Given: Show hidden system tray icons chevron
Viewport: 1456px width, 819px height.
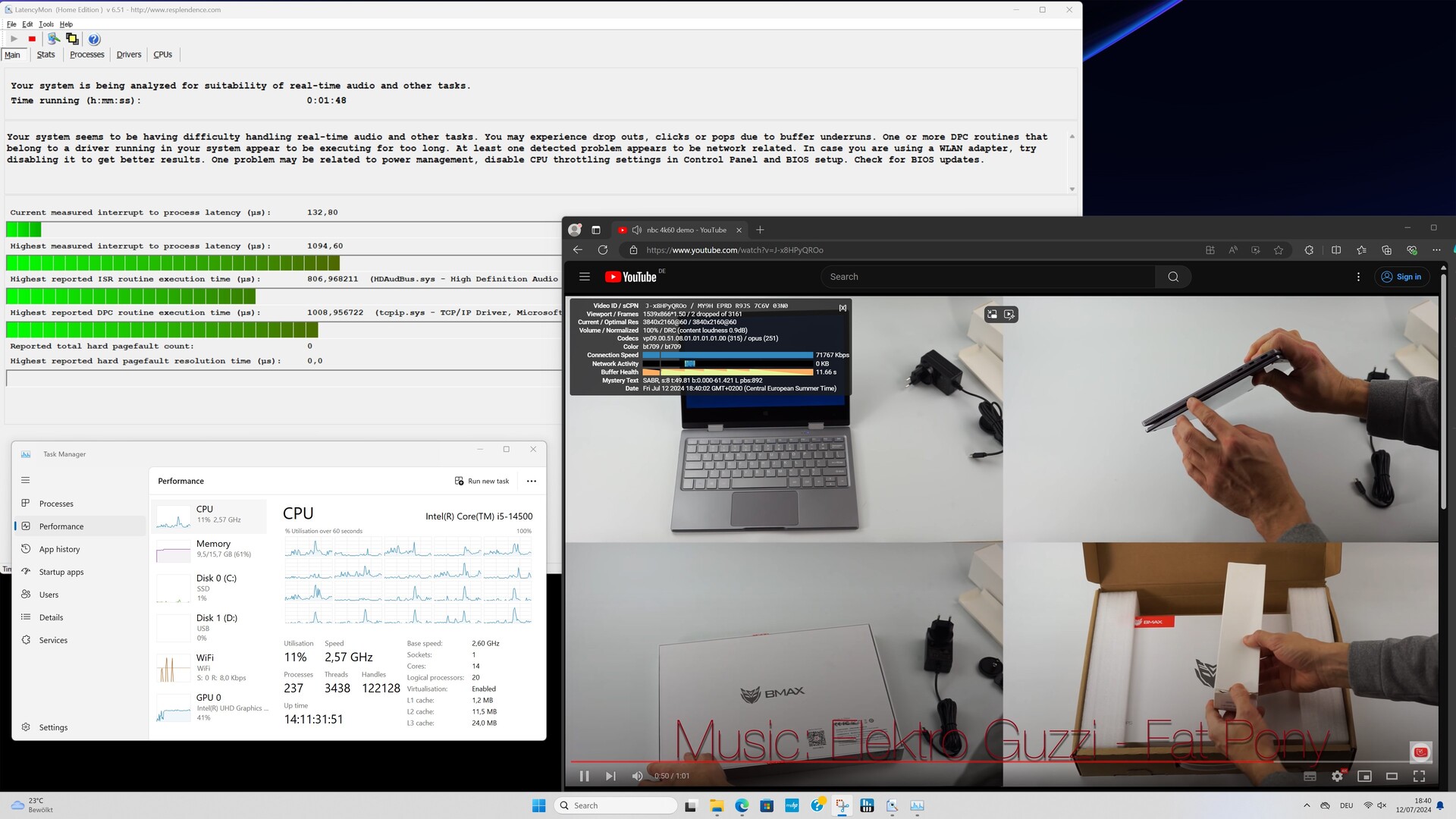Looking at the screenshot, I should pos(1307,805).
